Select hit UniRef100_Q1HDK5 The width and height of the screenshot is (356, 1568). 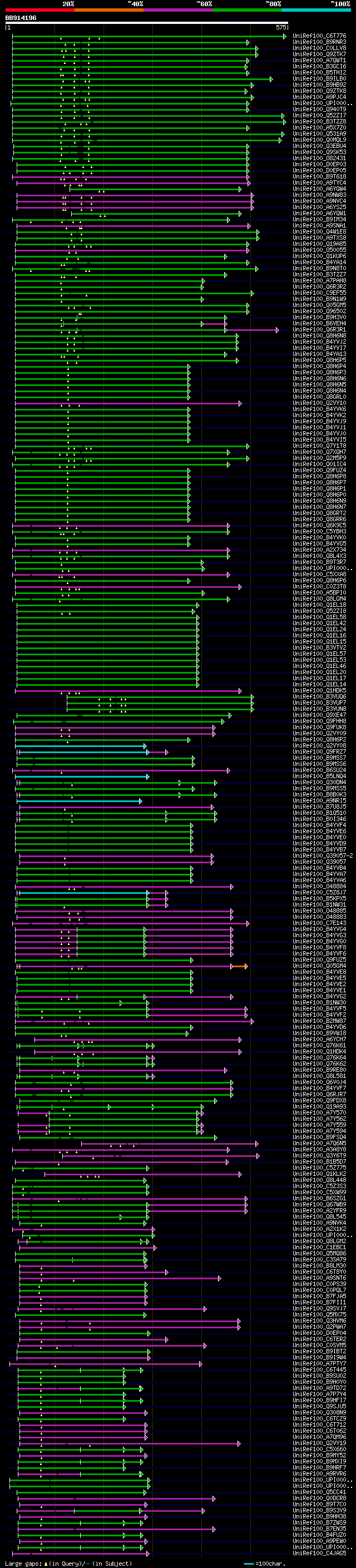click(319, 691)
